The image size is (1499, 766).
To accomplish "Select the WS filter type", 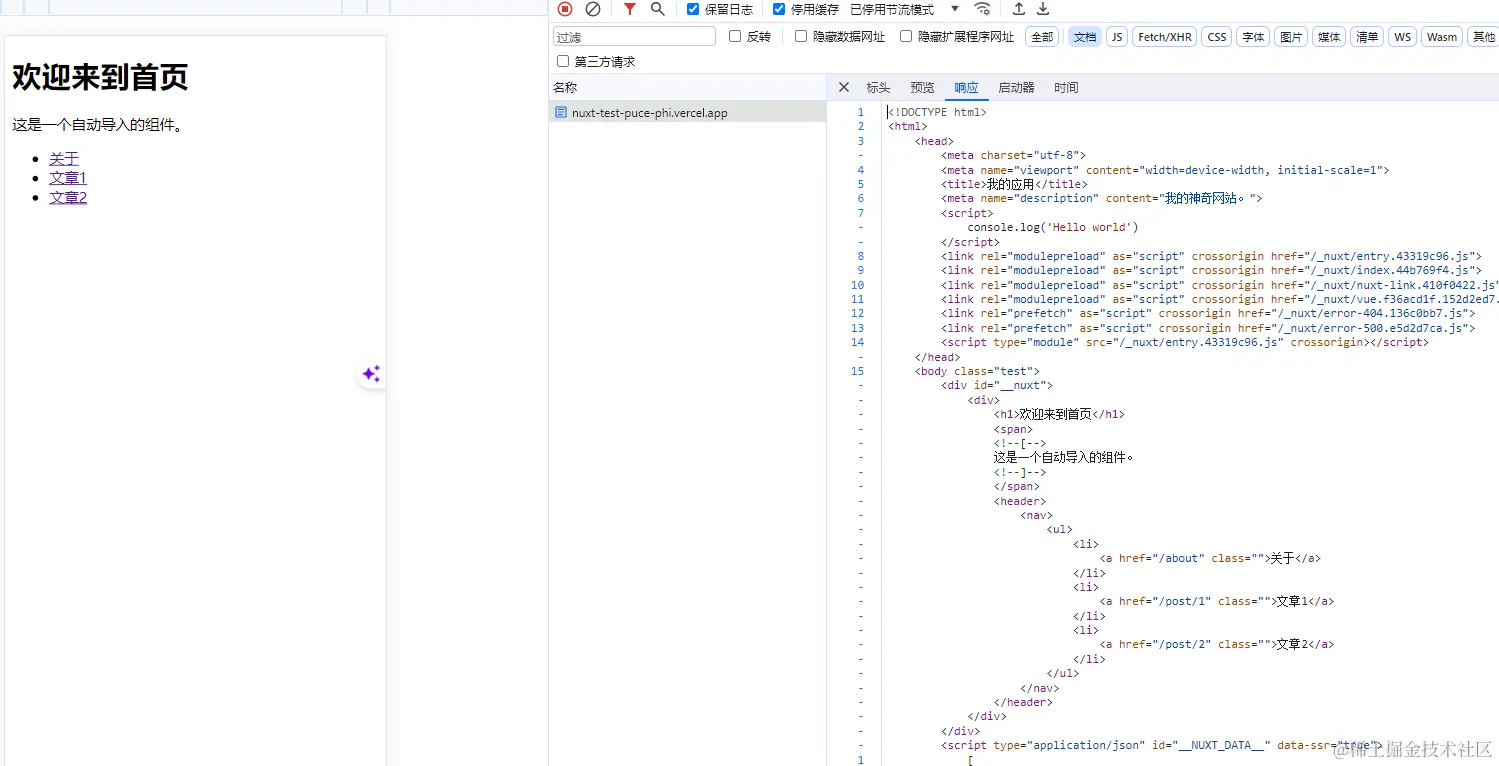I will [1403, 37].
